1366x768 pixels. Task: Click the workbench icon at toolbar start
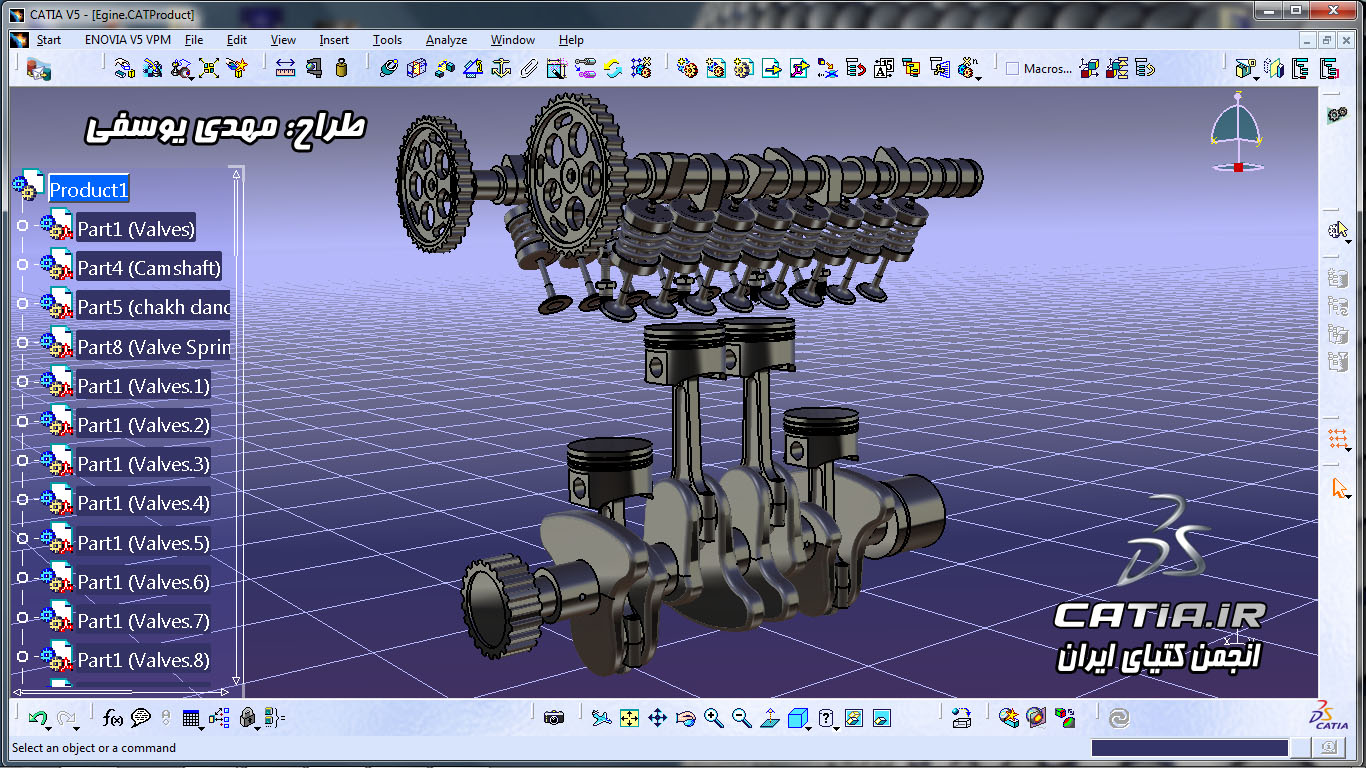(39, 68)
